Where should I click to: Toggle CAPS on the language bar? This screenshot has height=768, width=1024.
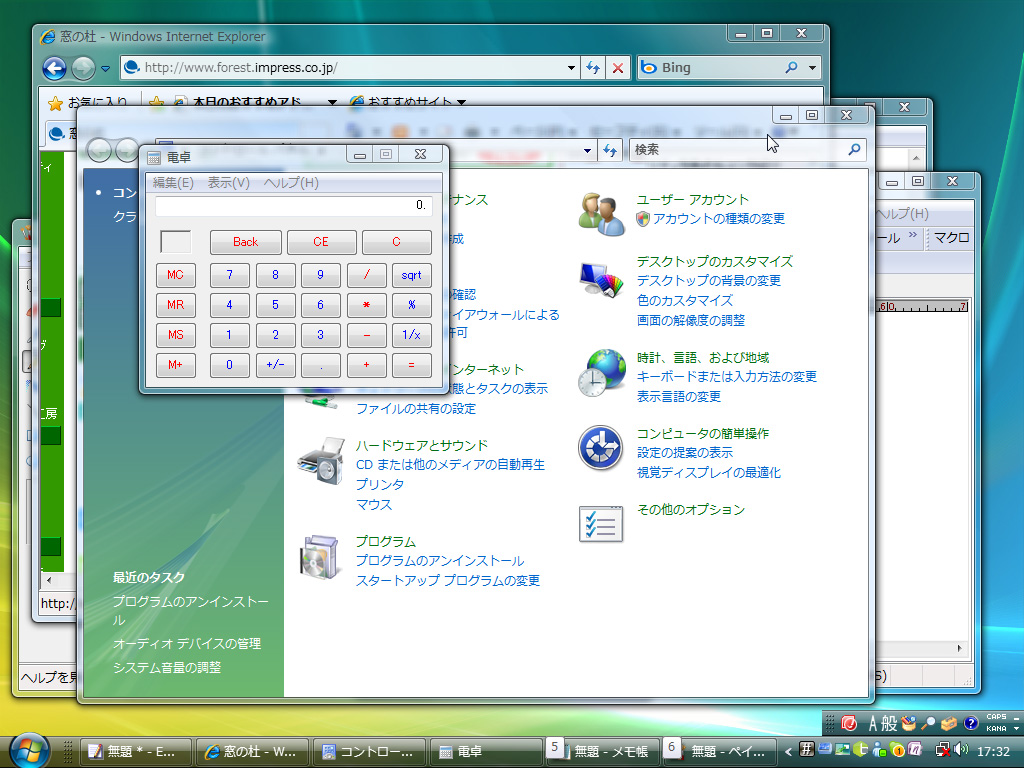point(996,717)
